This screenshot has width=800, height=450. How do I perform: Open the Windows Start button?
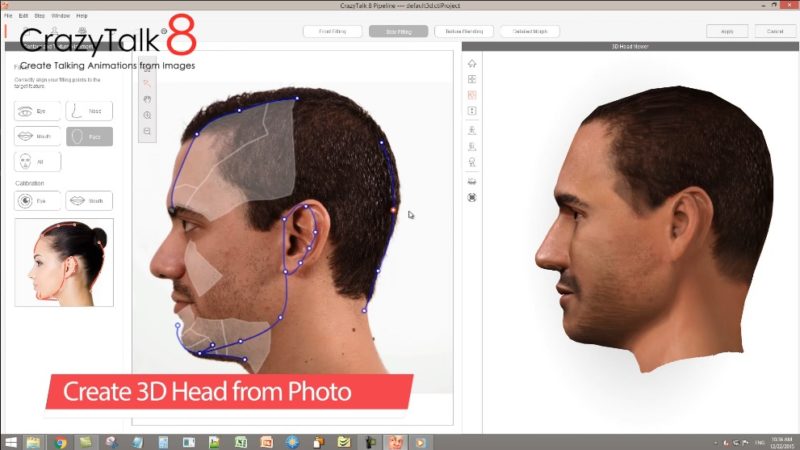click(x=11, y=442)
